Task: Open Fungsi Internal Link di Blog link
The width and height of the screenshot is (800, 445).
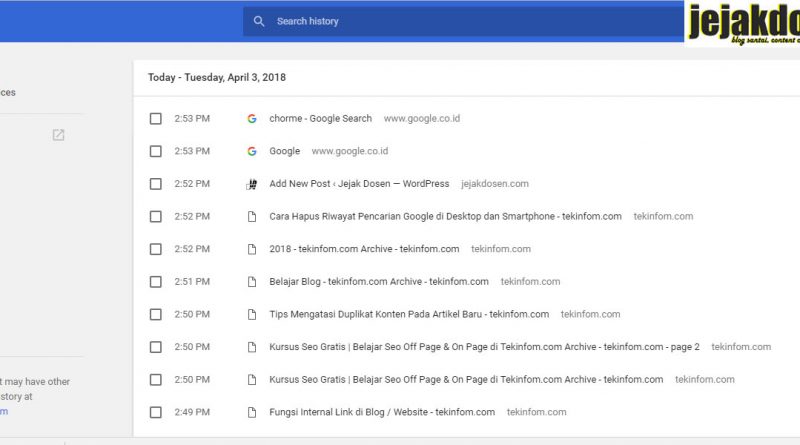Action: click(382, 412)
